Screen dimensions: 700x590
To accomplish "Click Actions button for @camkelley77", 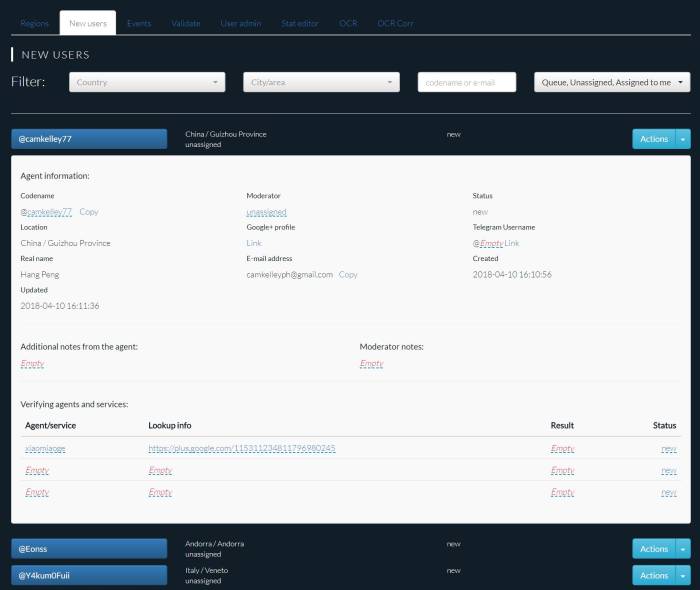I will pos(654,139).
